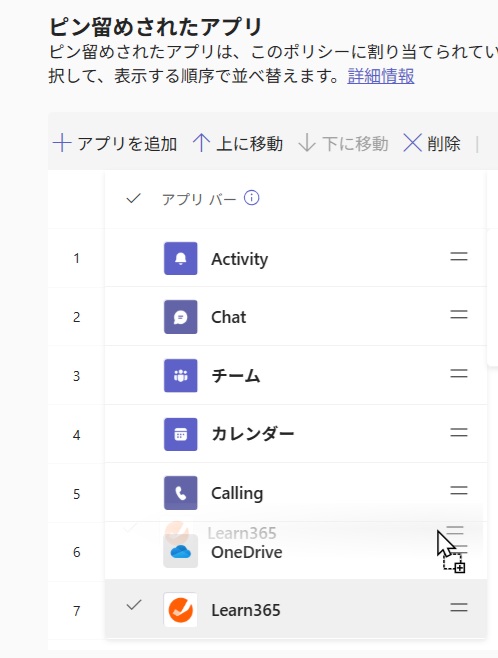The height and width of the screenshot is (658, 498).
Task: Click the Chat bubble icon
Action: 180,317
